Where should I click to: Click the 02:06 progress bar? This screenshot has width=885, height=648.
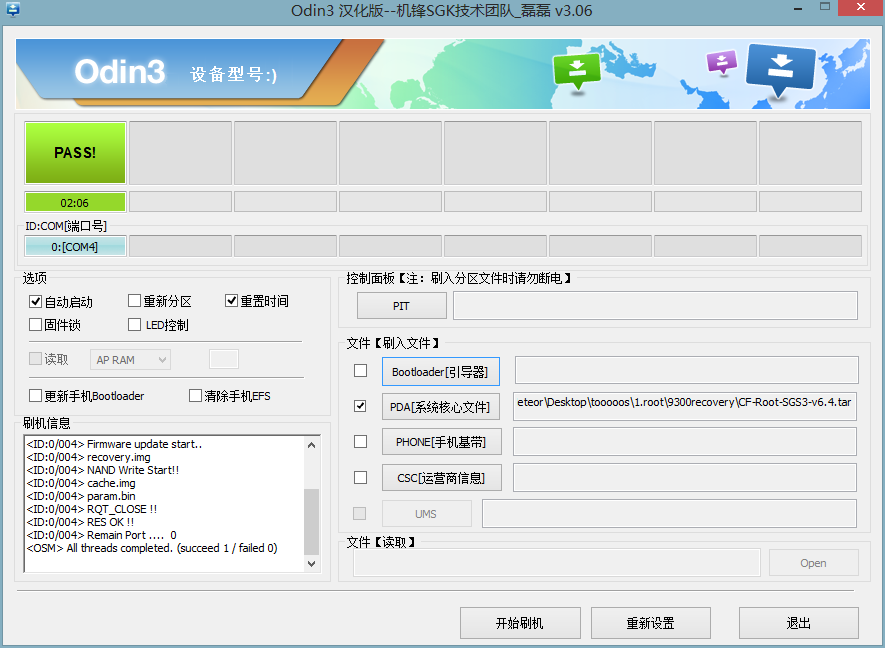pyautogui.click(x=75, y=202)
